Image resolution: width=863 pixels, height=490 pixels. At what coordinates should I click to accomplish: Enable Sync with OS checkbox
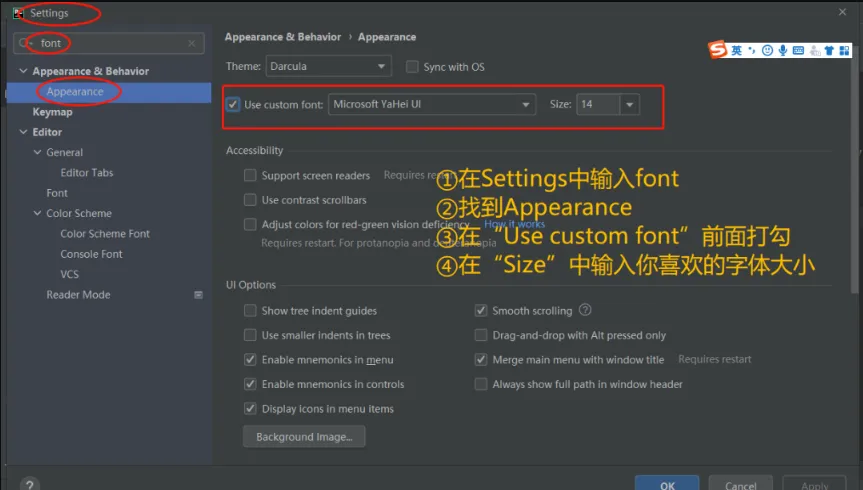pos(412,67)
